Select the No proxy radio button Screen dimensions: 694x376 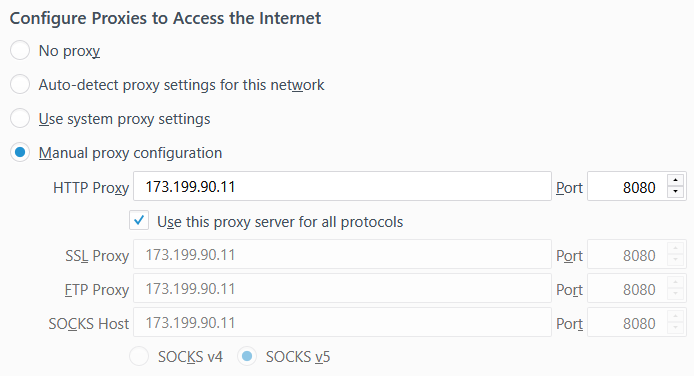pos(20,50)
